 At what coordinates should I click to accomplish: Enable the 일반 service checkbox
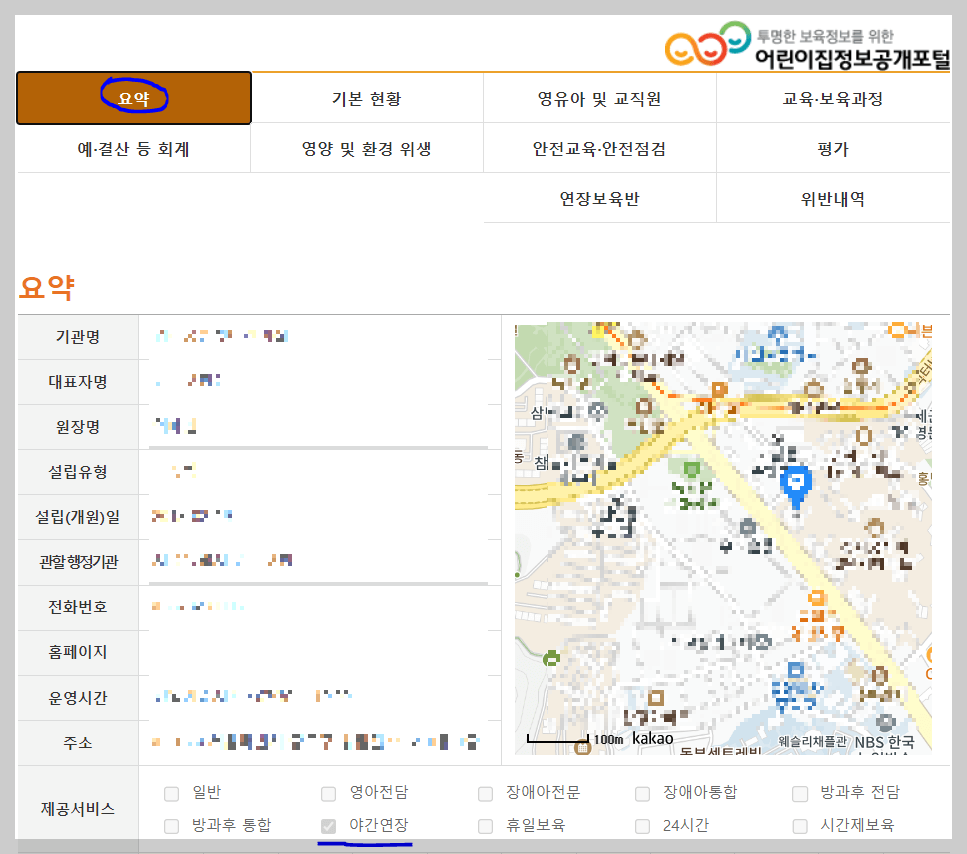pyautogui.click(x=170, y=793)
